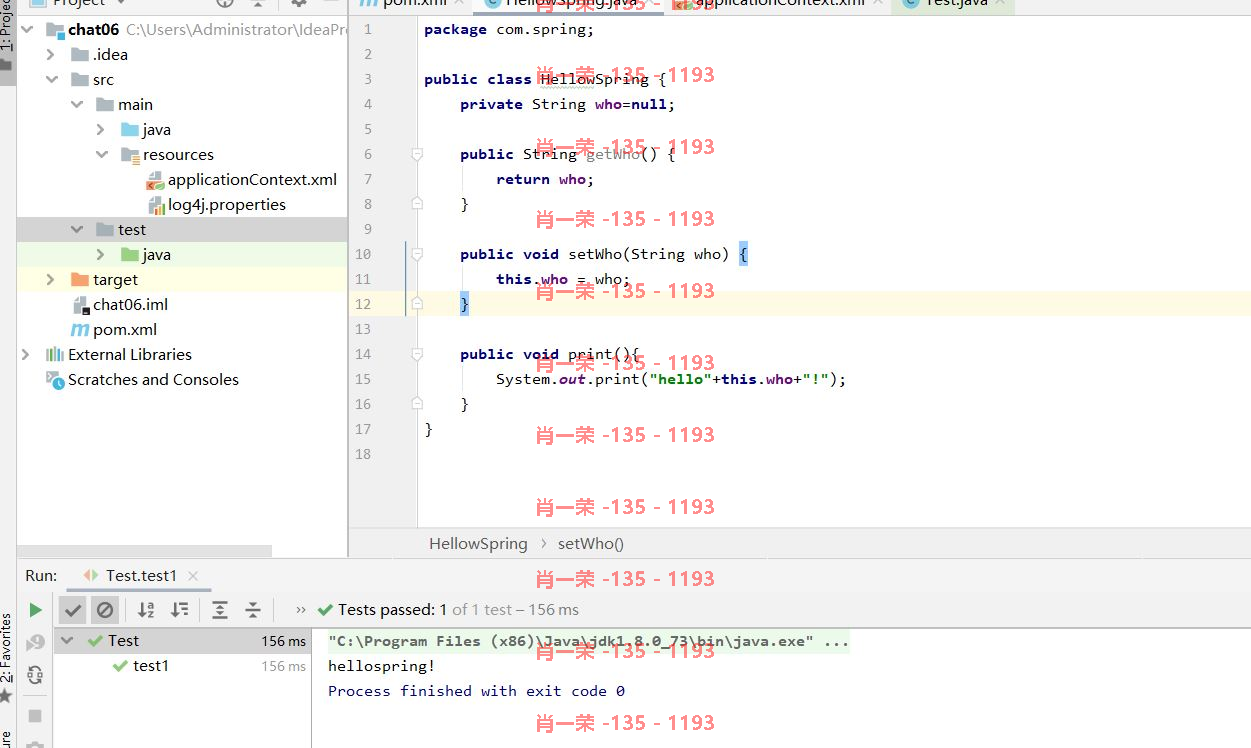Click the Scratches and Consoles icon
The height and width of the screenshot is (748, 1251).
point(55,380)
